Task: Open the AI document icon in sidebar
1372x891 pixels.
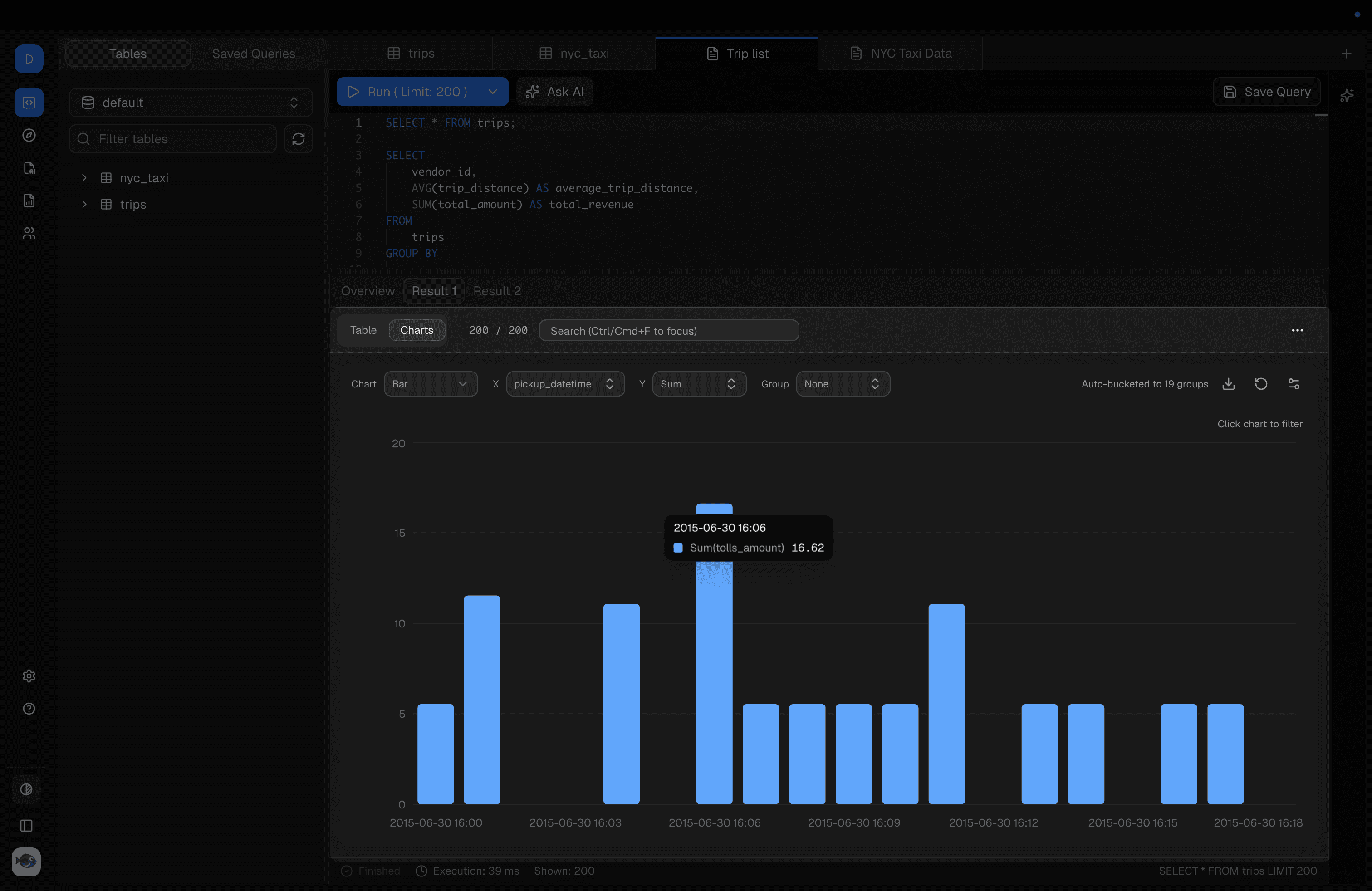Action: coord(29,168)
